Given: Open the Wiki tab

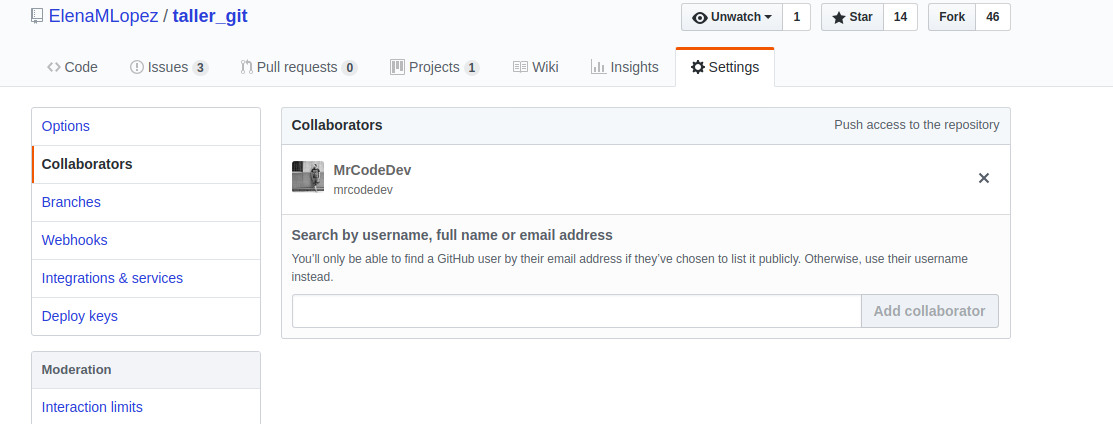Looking at the screenshot, I should [536, 67].
